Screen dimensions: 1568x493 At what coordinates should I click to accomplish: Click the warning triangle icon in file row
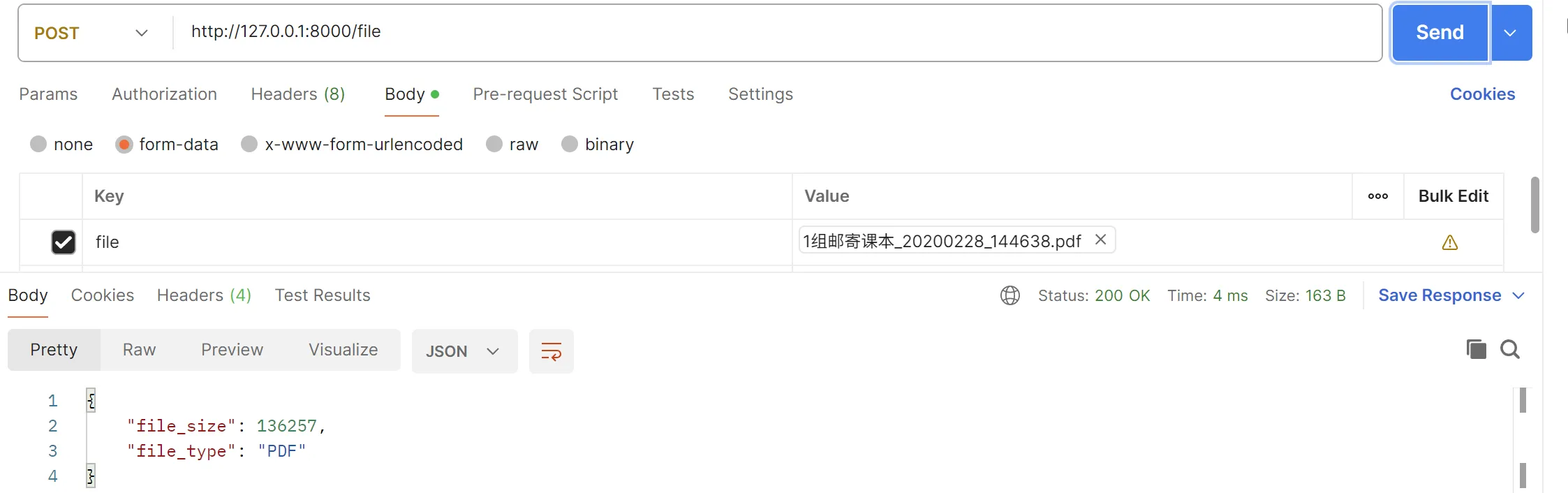coord(1449,242)
